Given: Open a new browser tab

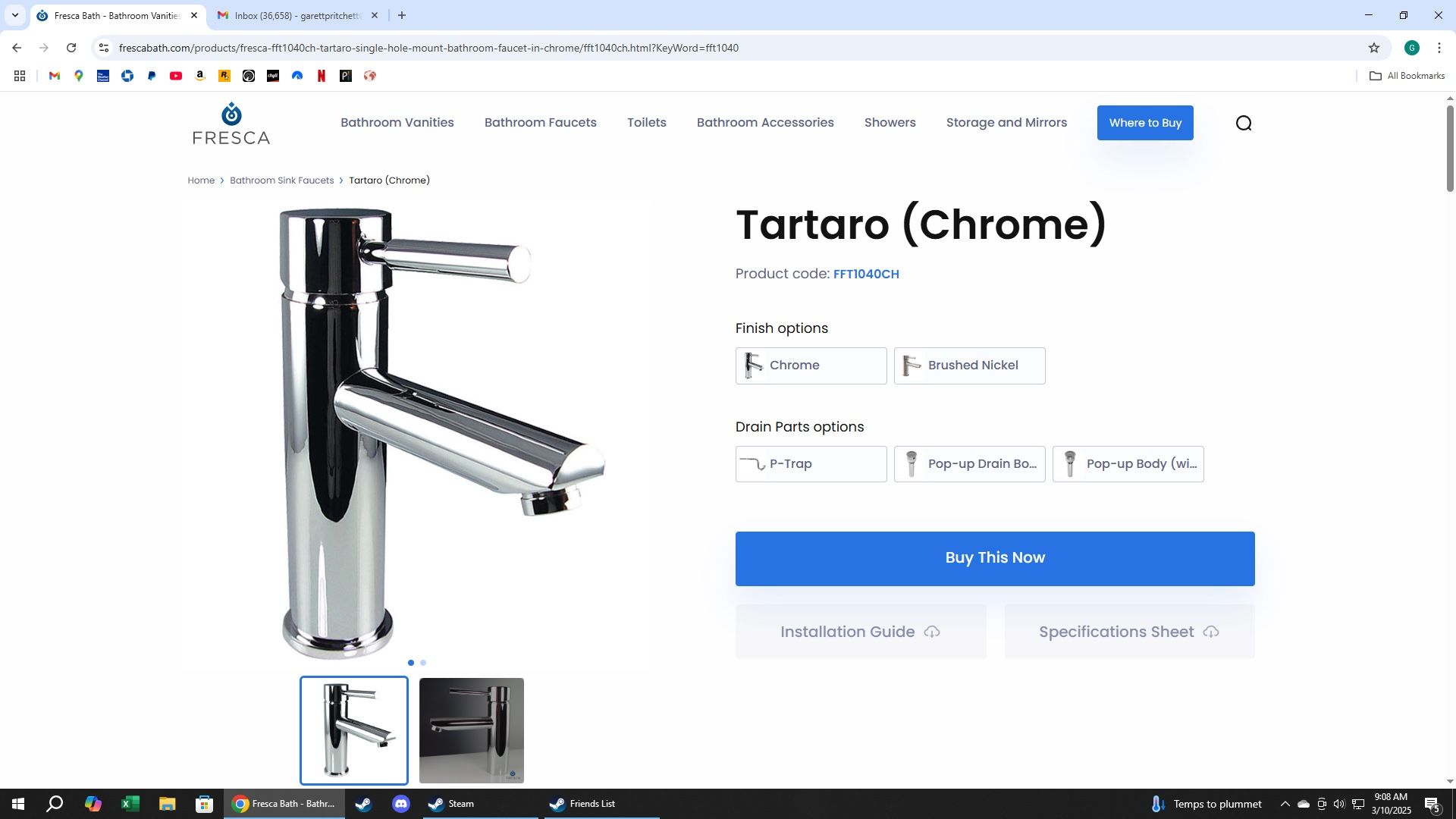Looking at the screenshot, I should [402, 15].
